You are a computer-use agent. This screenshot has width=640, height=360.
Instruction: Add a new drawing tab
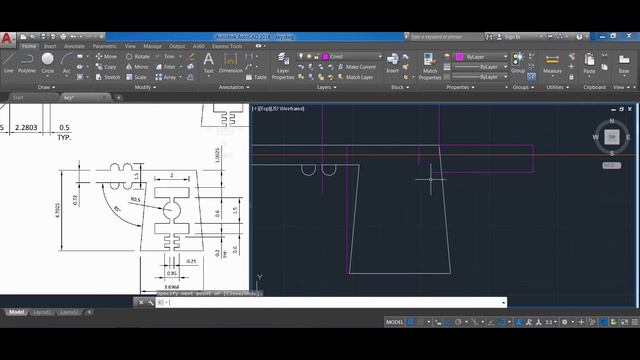119,98
